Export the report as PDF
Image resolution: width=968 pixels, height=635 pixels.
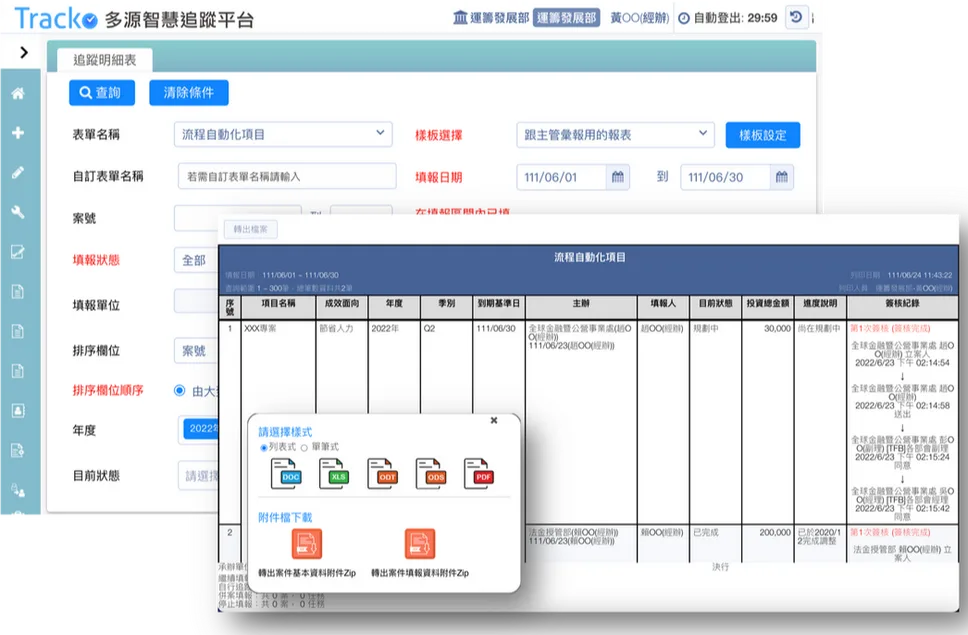click(x=479, y=474)
